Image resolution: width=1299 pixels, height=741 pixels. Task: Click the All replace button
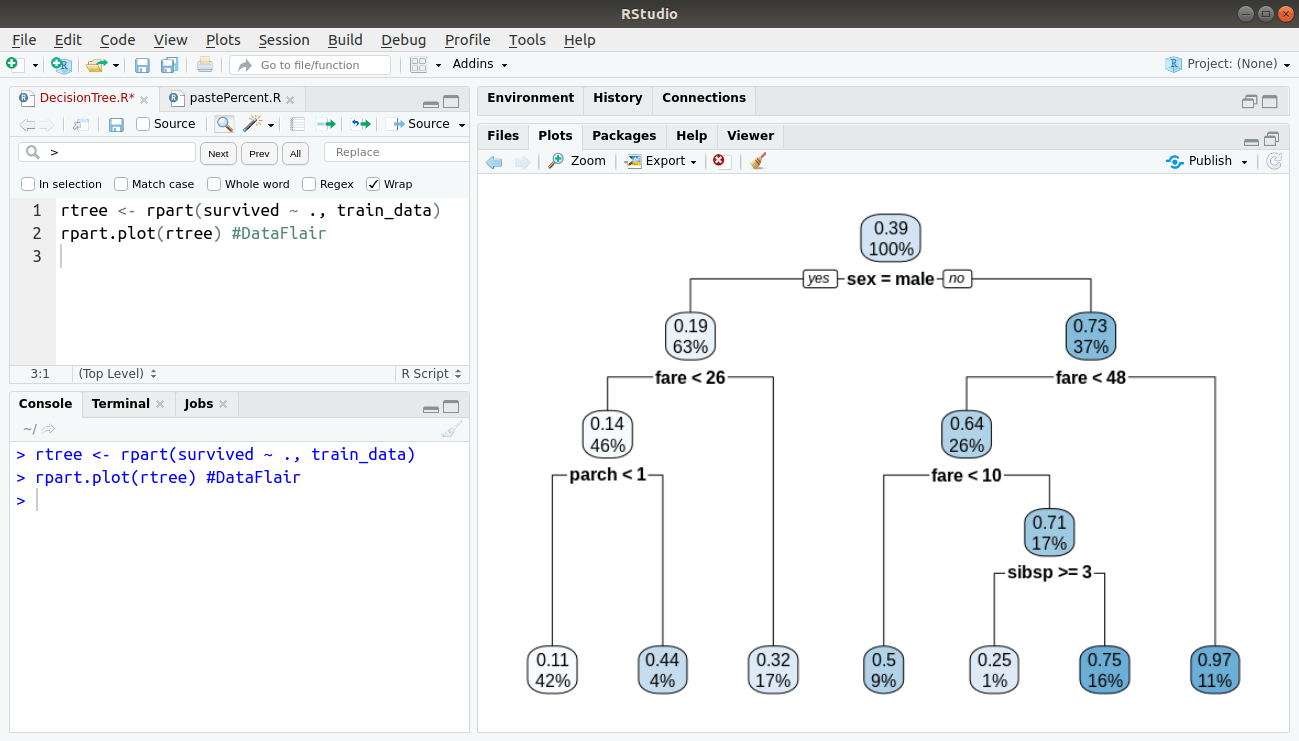click(x=295, y=153)
